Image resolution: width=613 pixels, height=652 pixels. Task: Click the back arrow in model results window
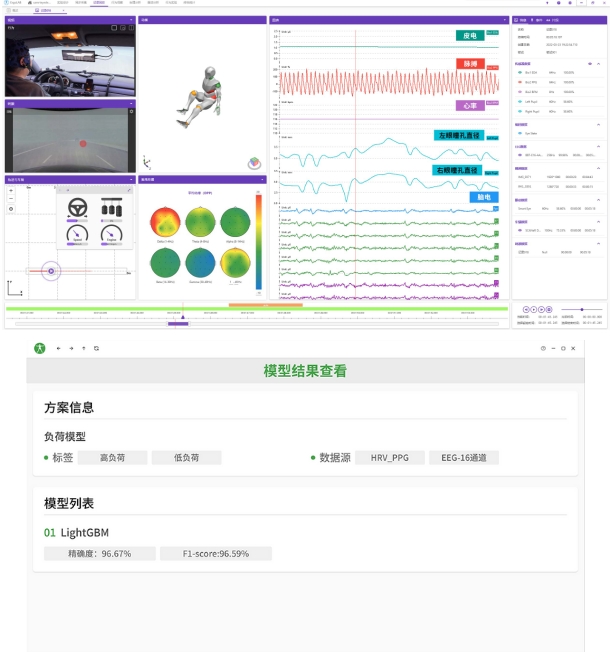(x=59, y=348)
